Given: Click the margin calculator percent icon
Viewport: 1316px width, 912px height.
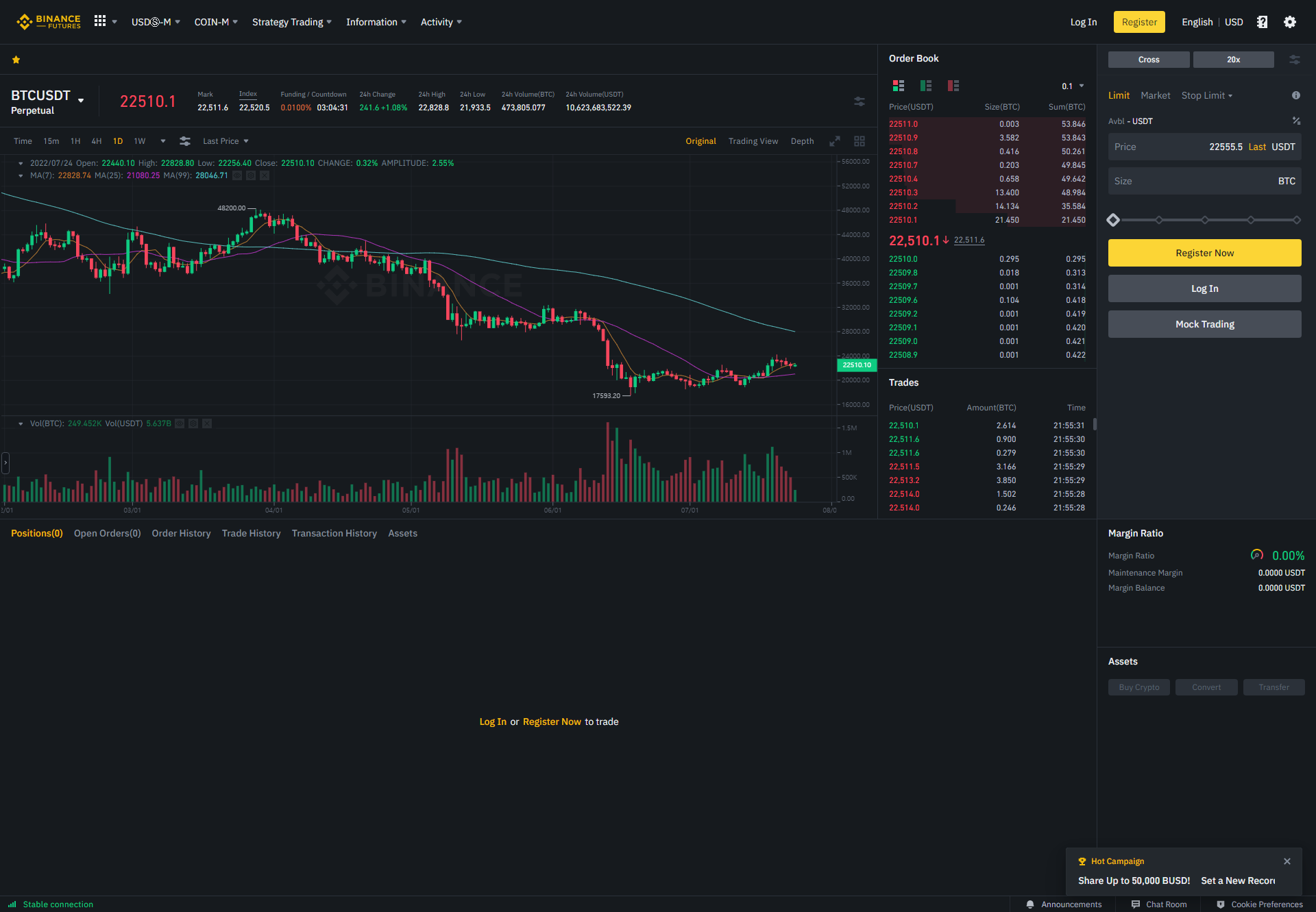Looking at the screenshot, I should (1296, 121).
